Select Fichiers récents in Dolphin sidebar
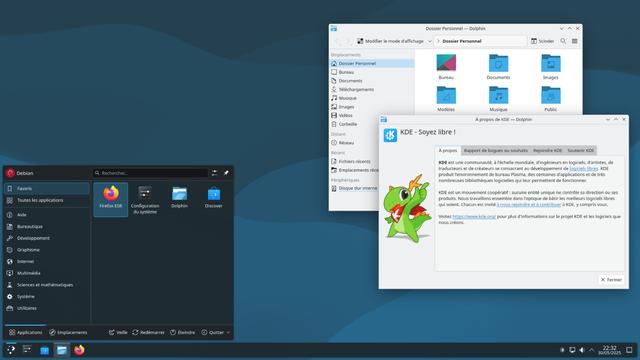 pos(354,161)
